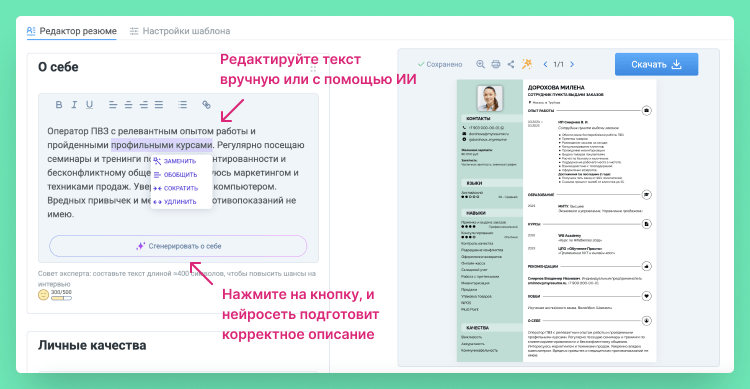
Task: Click the О себе section icon in the preview
Action: [646, 321]
